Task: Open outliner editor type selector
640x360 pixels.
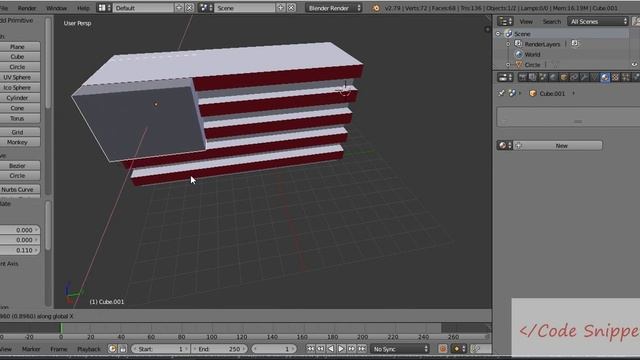Action: (505, 21)
